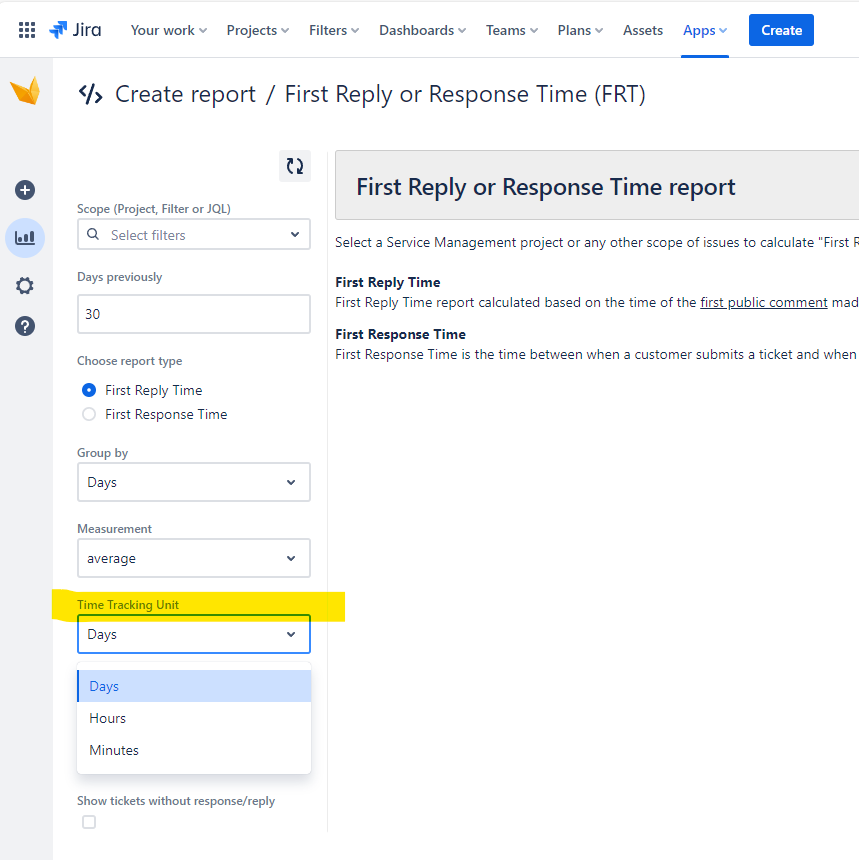Click the Create button
Screen dimensions: 859x860
(781, 30)
